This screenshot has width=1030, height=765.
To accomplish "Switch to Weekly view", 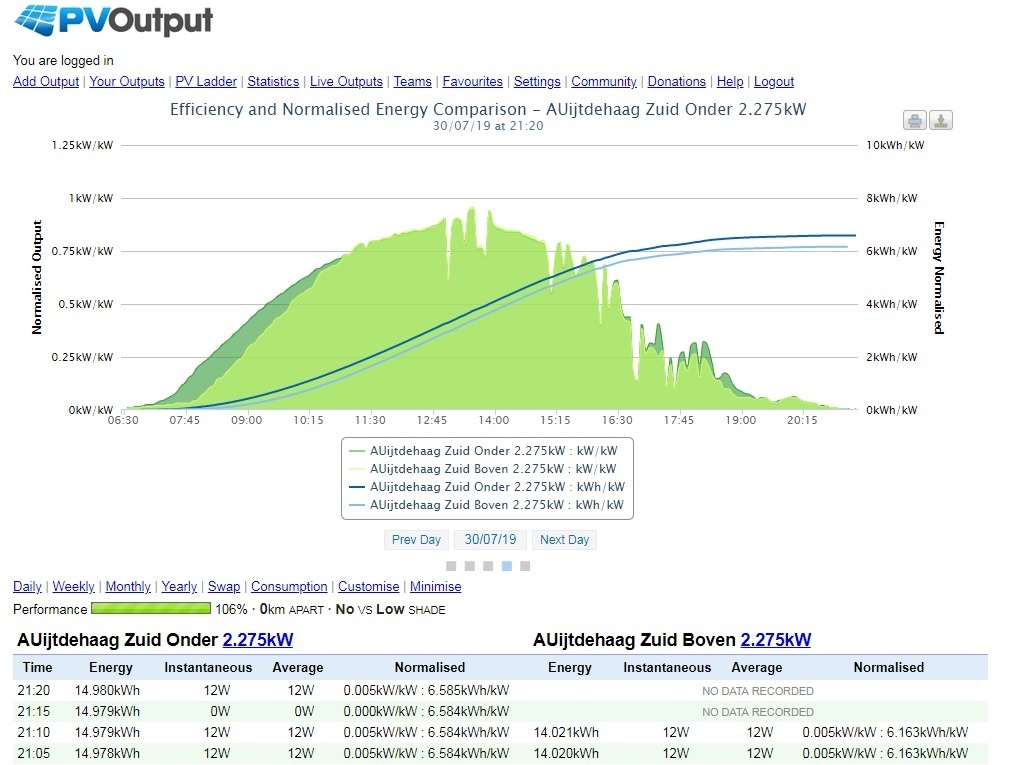I will (x=74, y=586).
